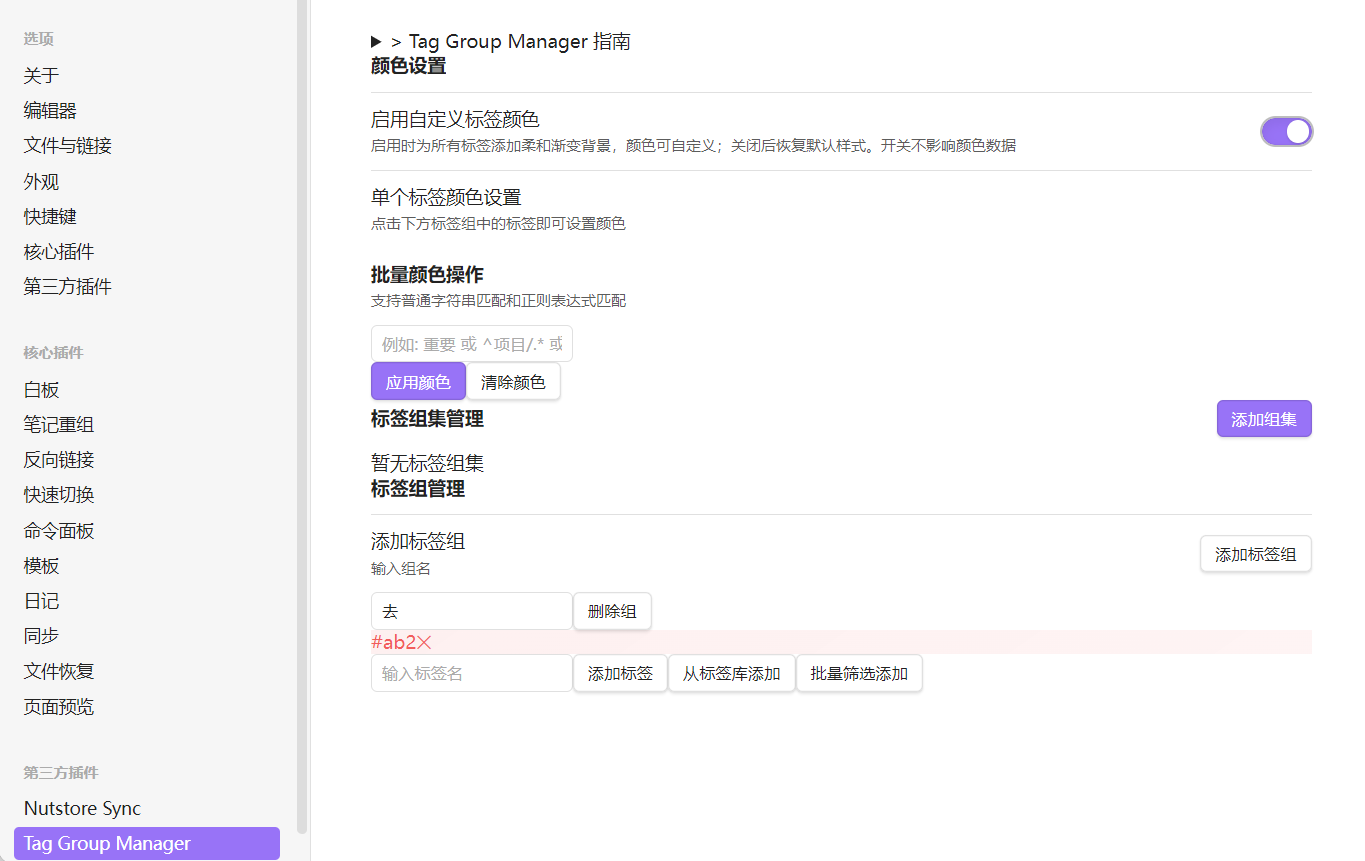1365x861 pixels.
Task: Remove the #ab2 tag with X icon
Action: (425, 643)
